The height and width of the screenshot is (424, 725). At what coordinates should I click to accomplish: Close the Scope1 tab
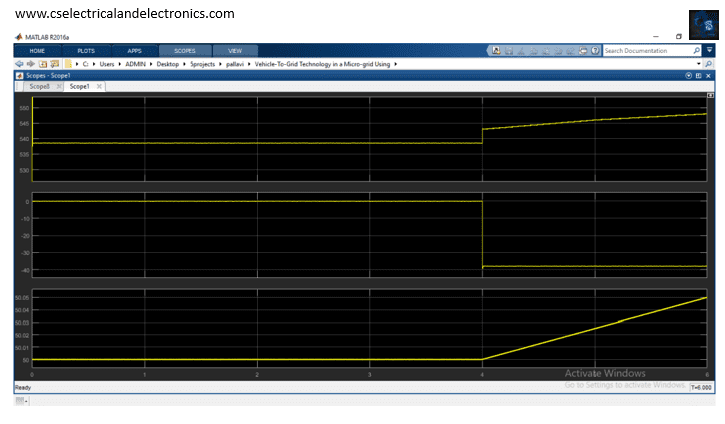[x=98, y=87]
